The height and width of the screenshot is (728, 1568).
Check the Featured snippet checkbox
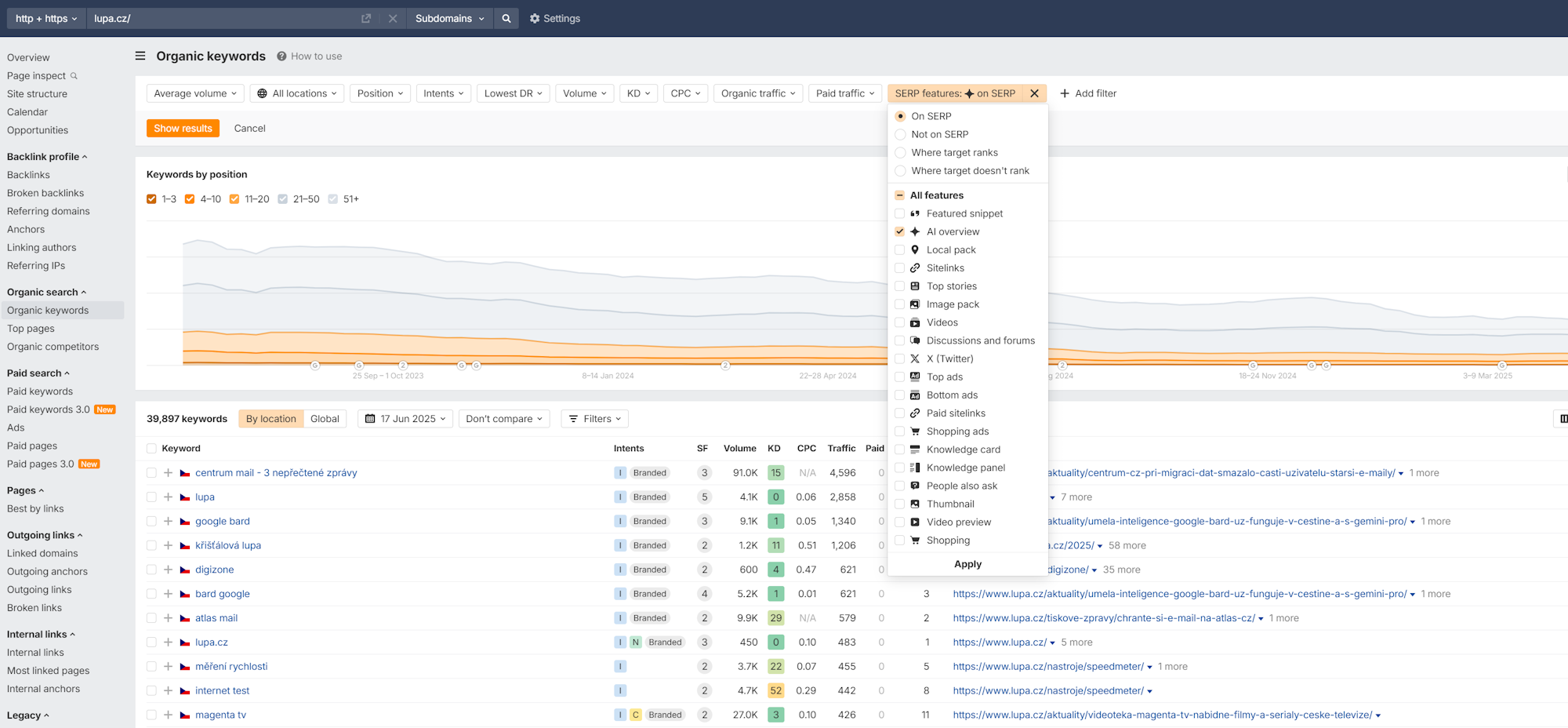pos(900,213)
